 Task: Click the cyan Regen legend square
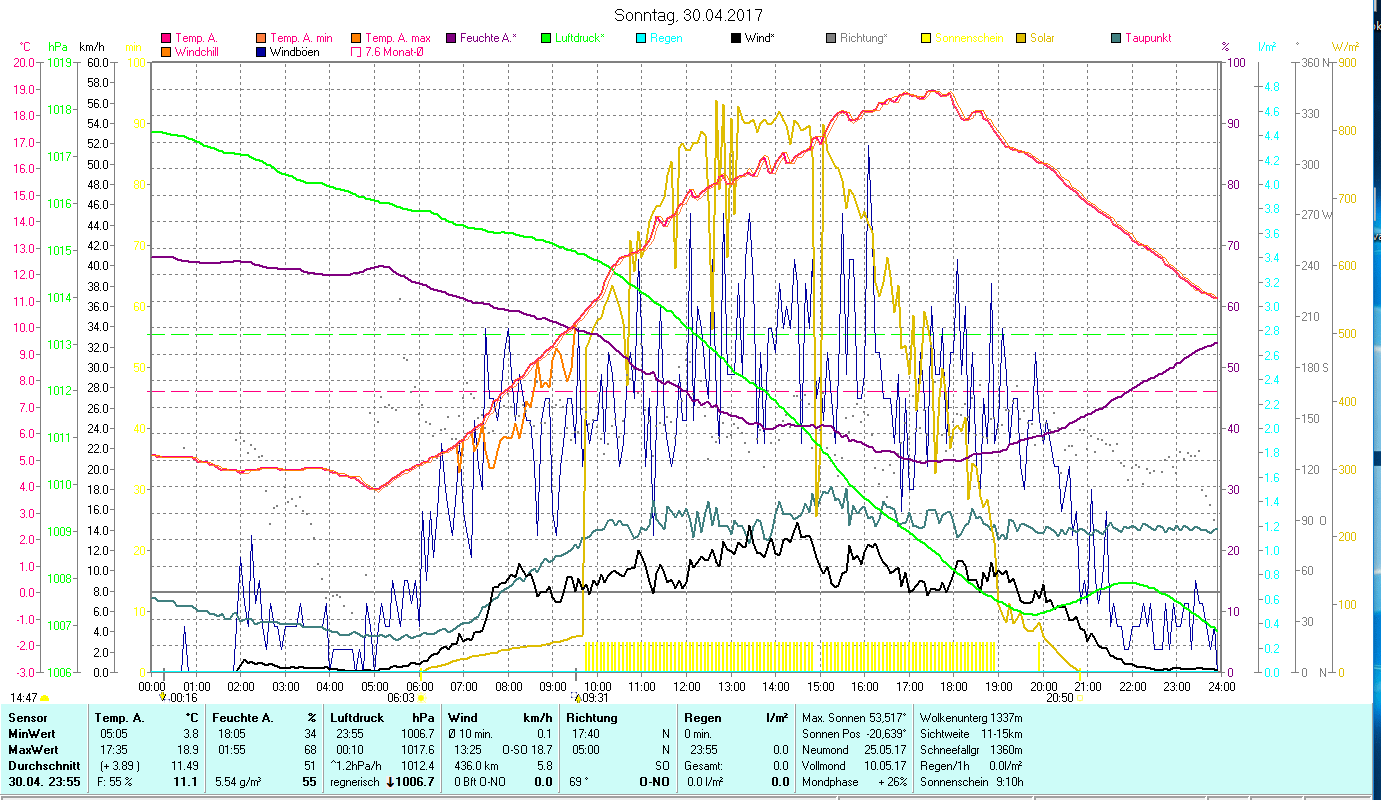640,38
